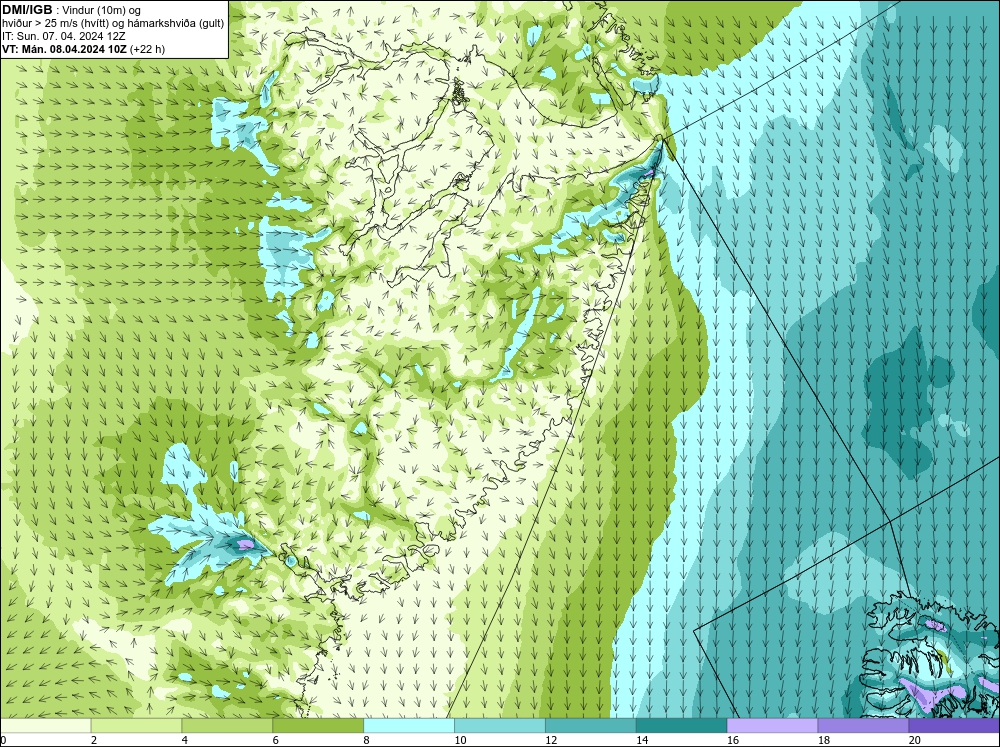Click the legend scale label "2"
This screenshot has width=1000, height=747.
click(x=94, y=740)
